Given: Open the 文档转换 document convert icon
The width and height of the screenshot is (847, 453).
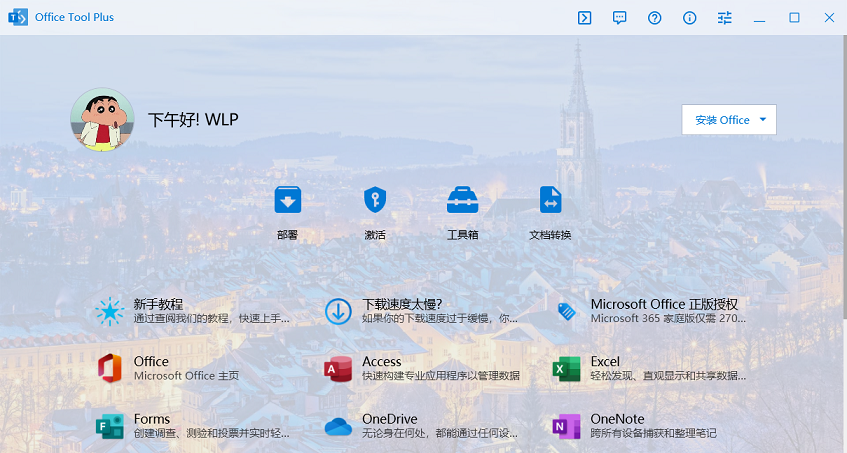Looking at the screenshot, I should pyautogui.click(x=550, y=200).
